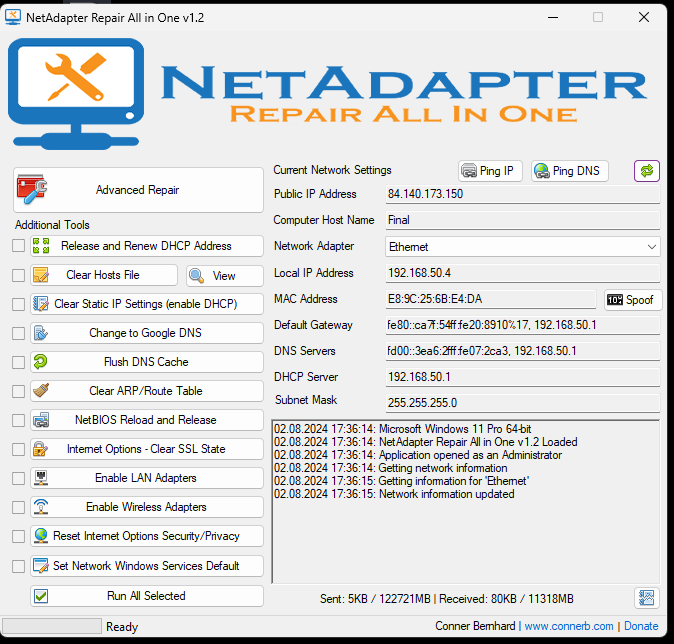Check the Enable LAN Adapters box
Screen dimensions: 674x644
[18, 478]
